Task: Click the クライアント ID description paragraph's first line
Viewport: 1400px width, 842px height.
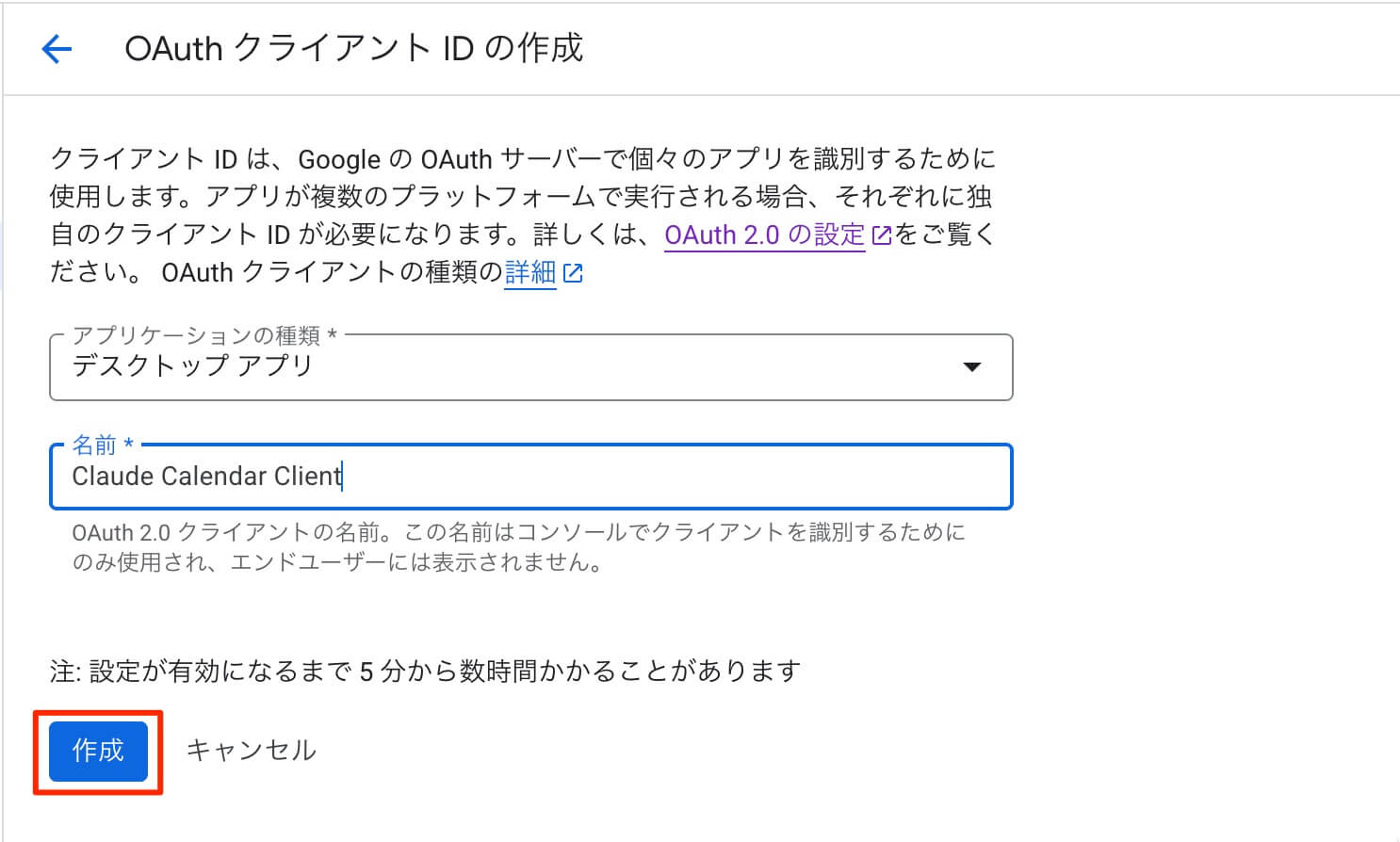Action: coord(522,158)
